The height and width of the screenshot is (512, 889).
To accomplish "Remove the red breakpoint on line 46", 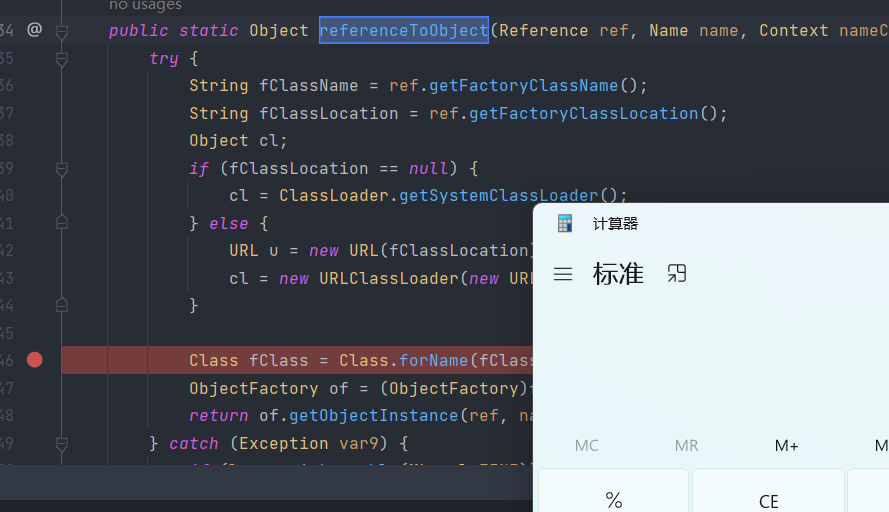I will pyautogui.click(x=35, y=360).
